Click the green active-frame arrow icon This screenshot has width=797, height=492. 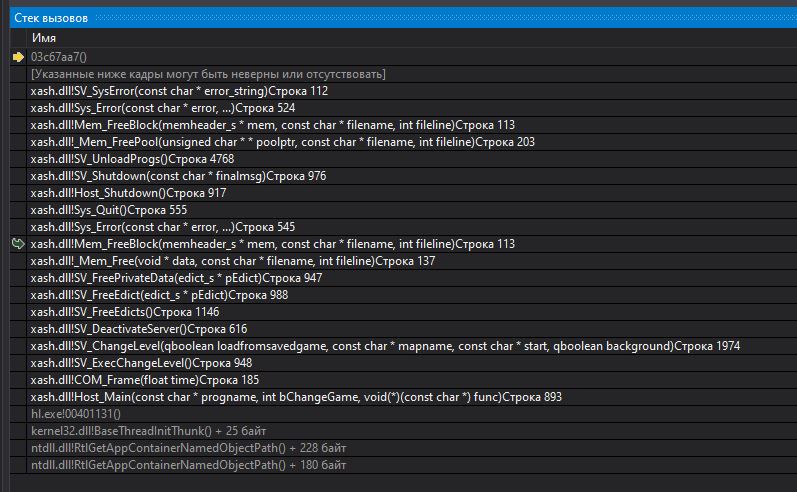[x=17, y=244]
